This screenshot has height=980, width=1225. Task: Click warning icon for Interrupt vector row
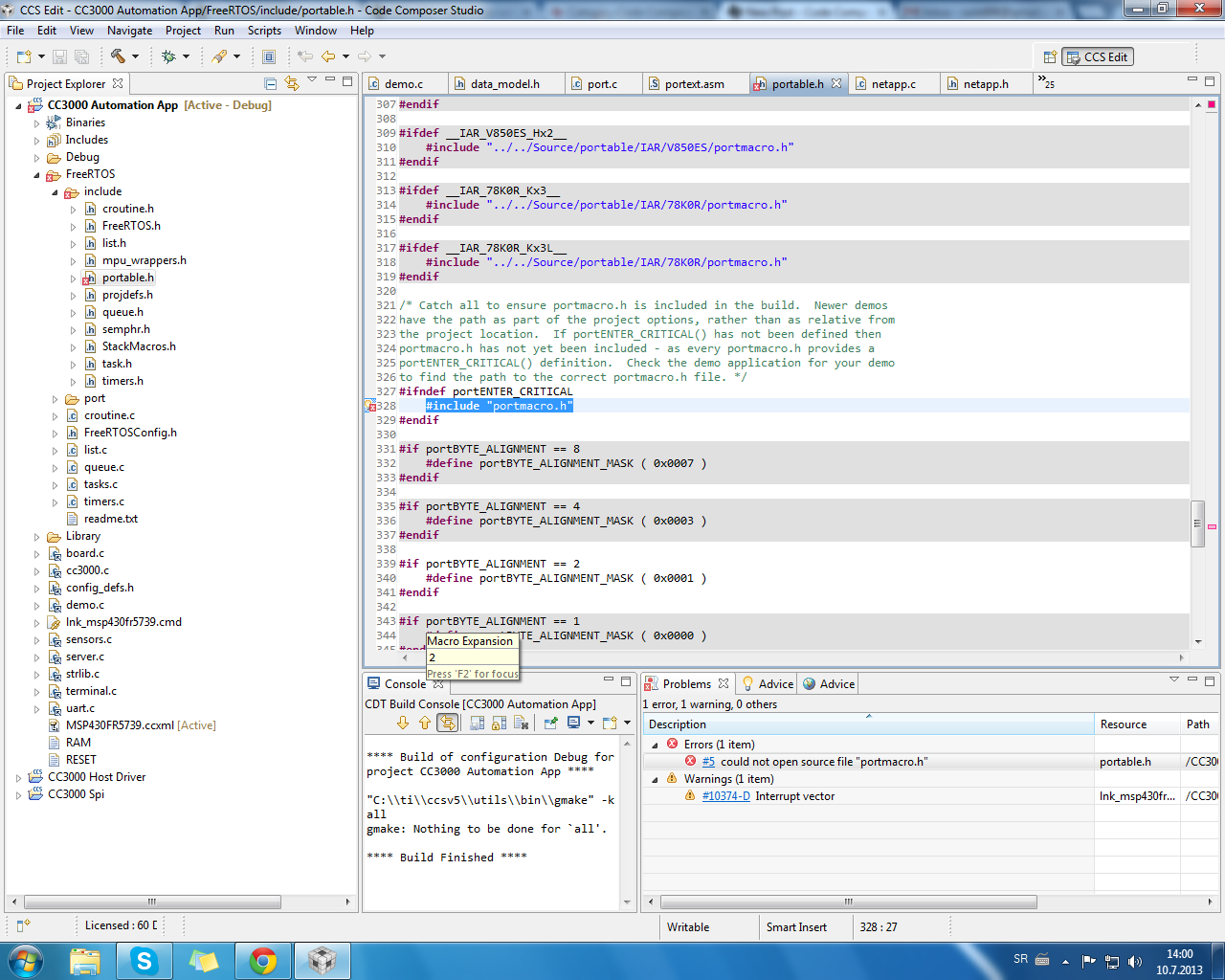coord(690,796)
